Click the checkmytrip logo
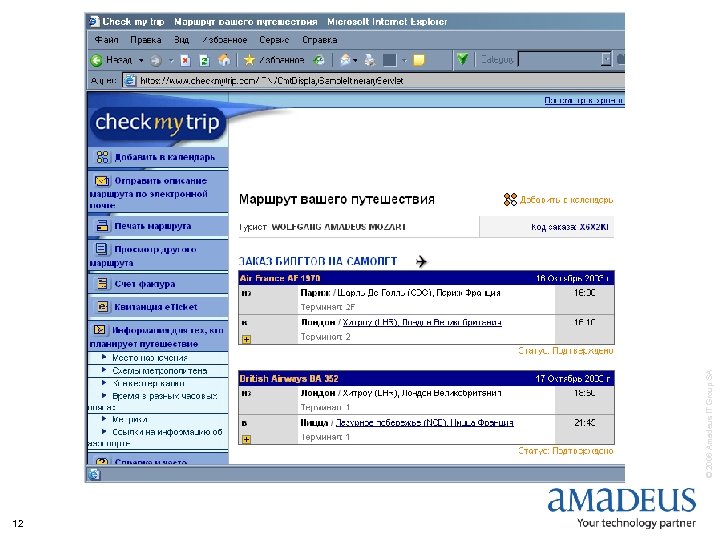The width and height of the screenshot is (720, 540). pyautogui.click(x=157, y=123)
